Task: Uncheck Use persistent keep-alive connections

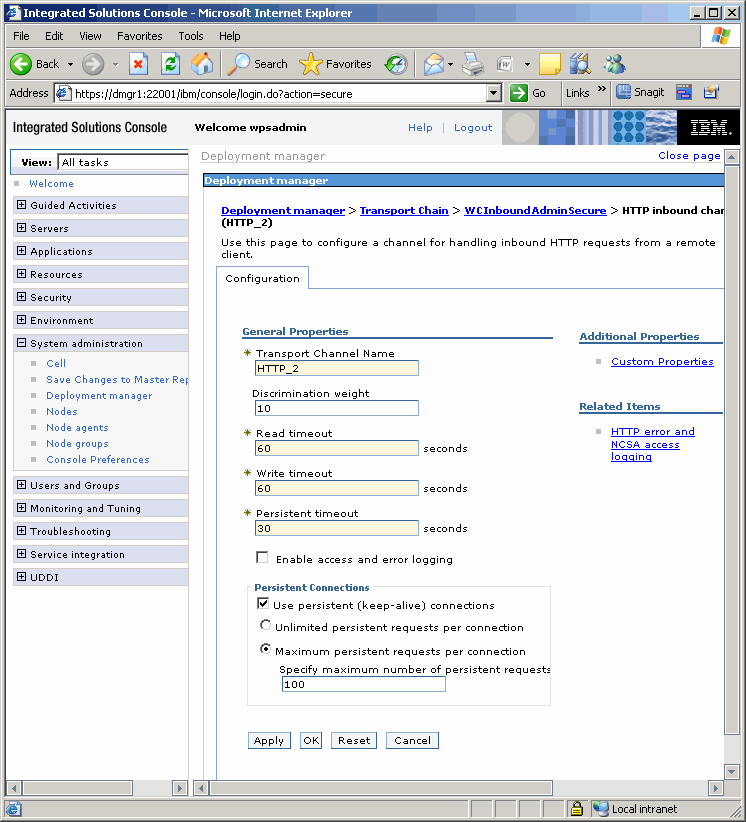Action: (263, 604)
